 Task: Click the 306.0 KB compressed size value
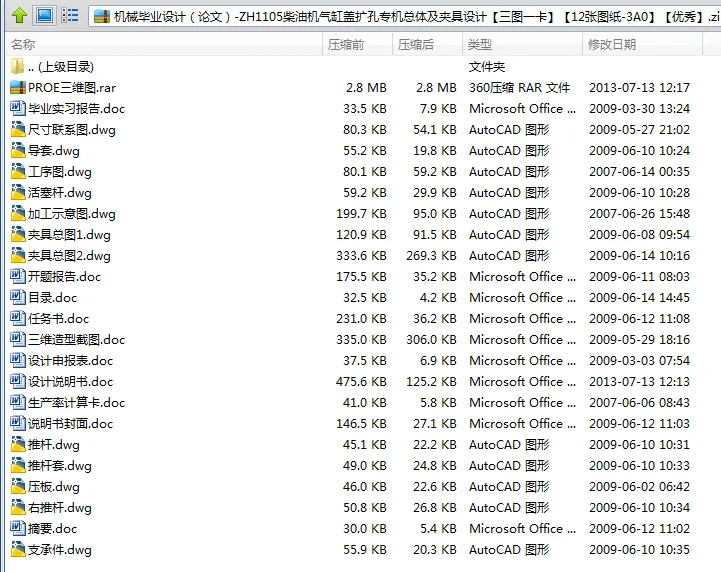(x=431, y=340)
